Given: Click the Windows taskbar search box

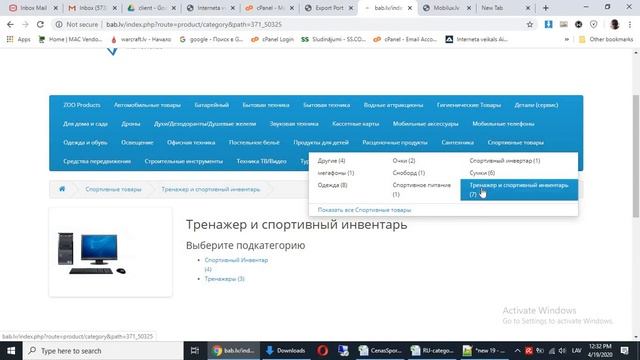Looking at the screenshot, I should click(103, 351).
